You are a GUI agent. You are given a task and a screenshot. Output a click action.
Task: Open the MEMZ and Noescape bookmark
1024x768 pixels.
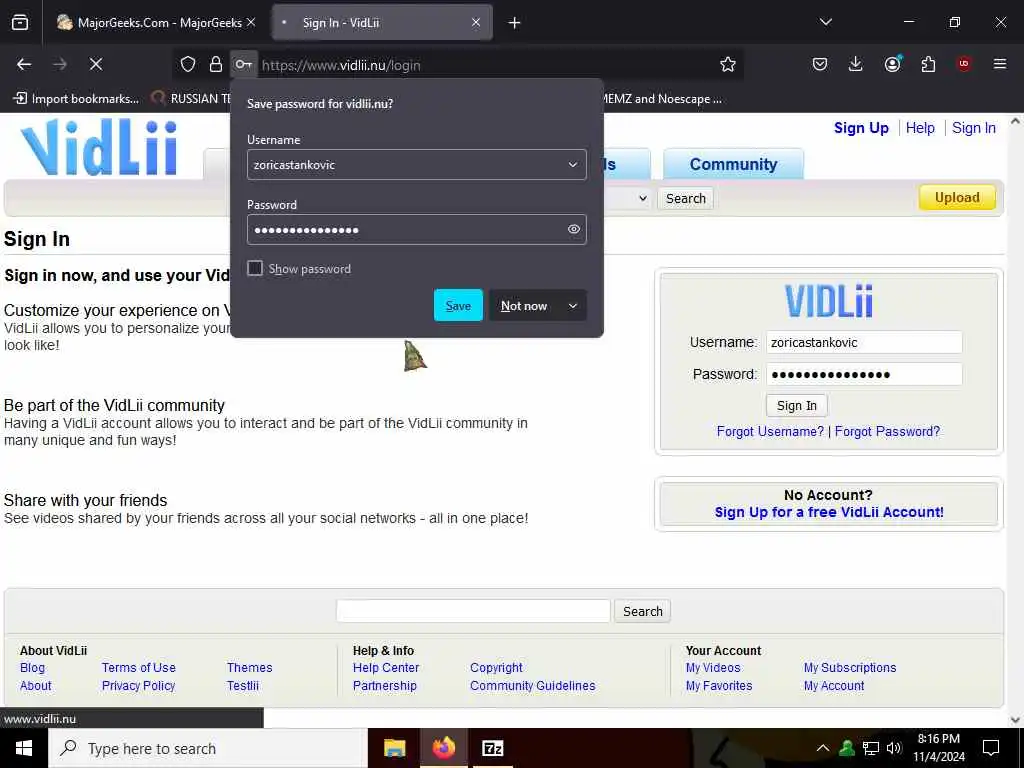[661, 99]
